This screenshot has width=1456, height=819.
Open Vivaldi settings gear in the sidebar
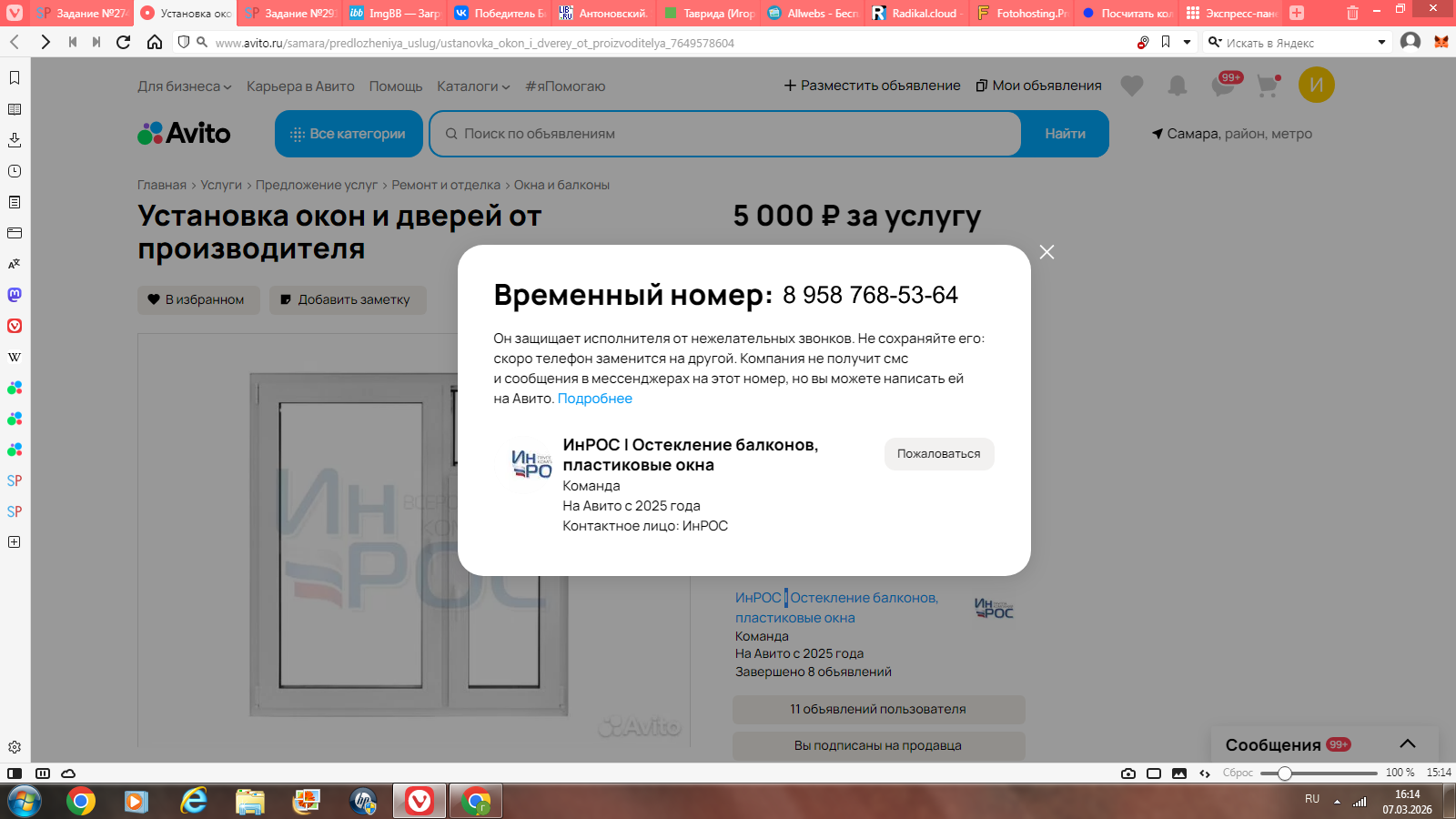(15, 747)
